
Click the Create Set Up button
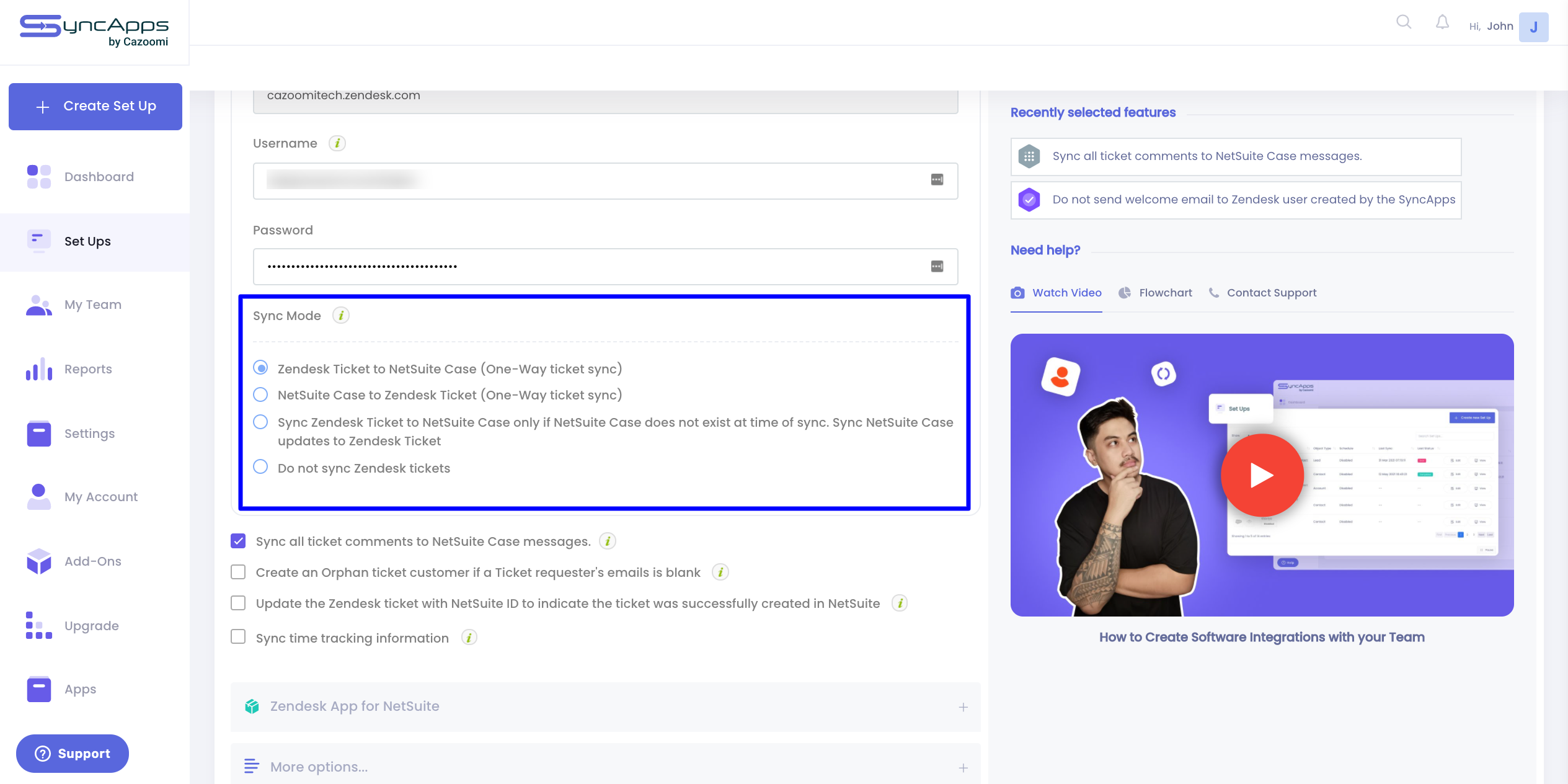[x=95, y=107]
